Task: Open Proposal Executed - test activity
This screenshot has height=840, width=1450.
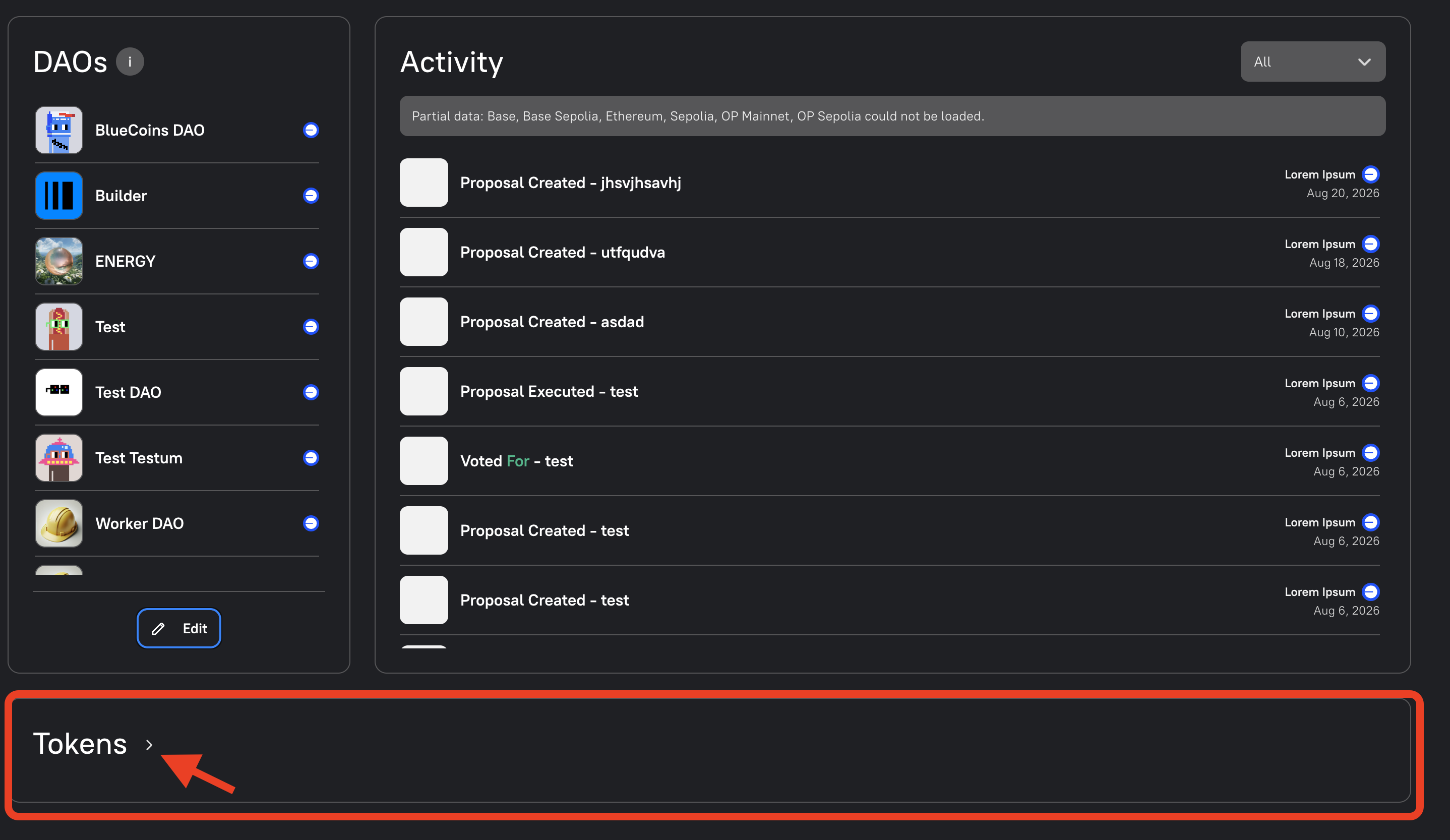Action: pos(889,392)
